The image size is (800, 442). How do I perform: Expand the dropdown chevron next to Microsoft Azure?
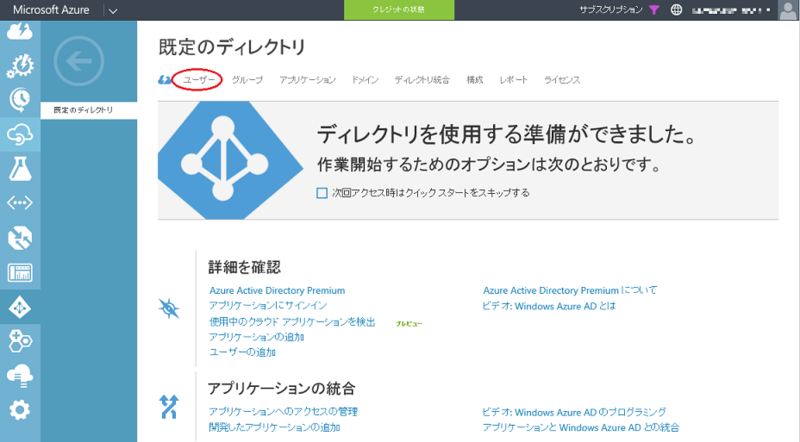pos(113,11)
